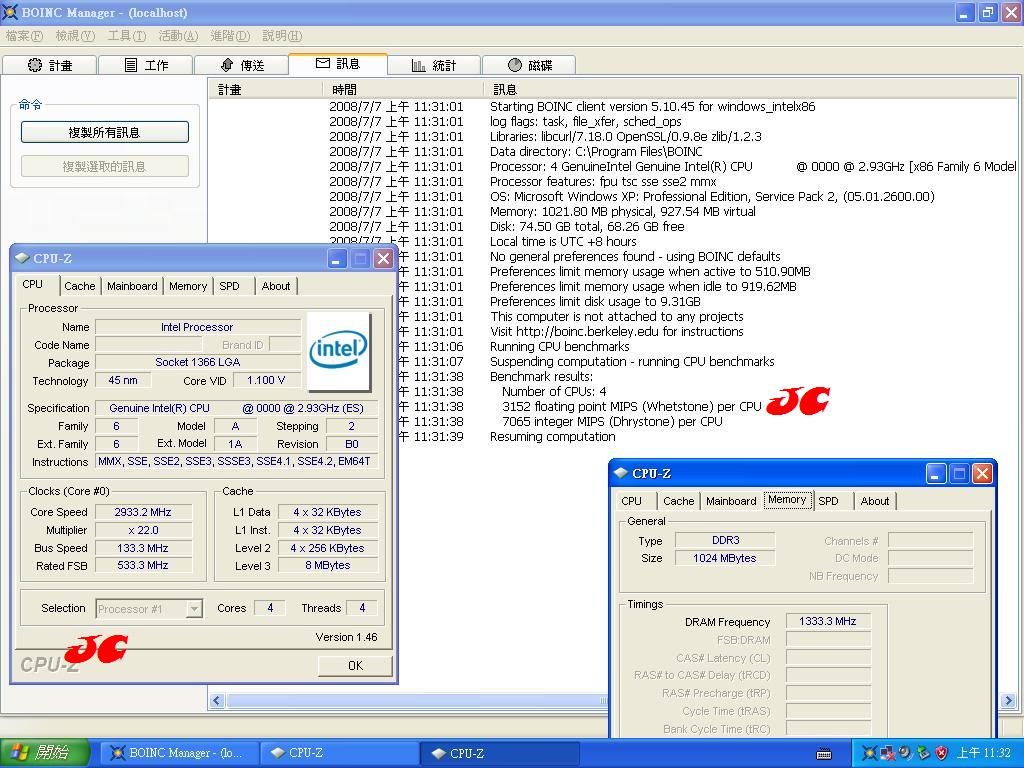The image size is (1024, 768).
Task: Open Cache tab in left CPU-Z window
Action: point(80,286)
